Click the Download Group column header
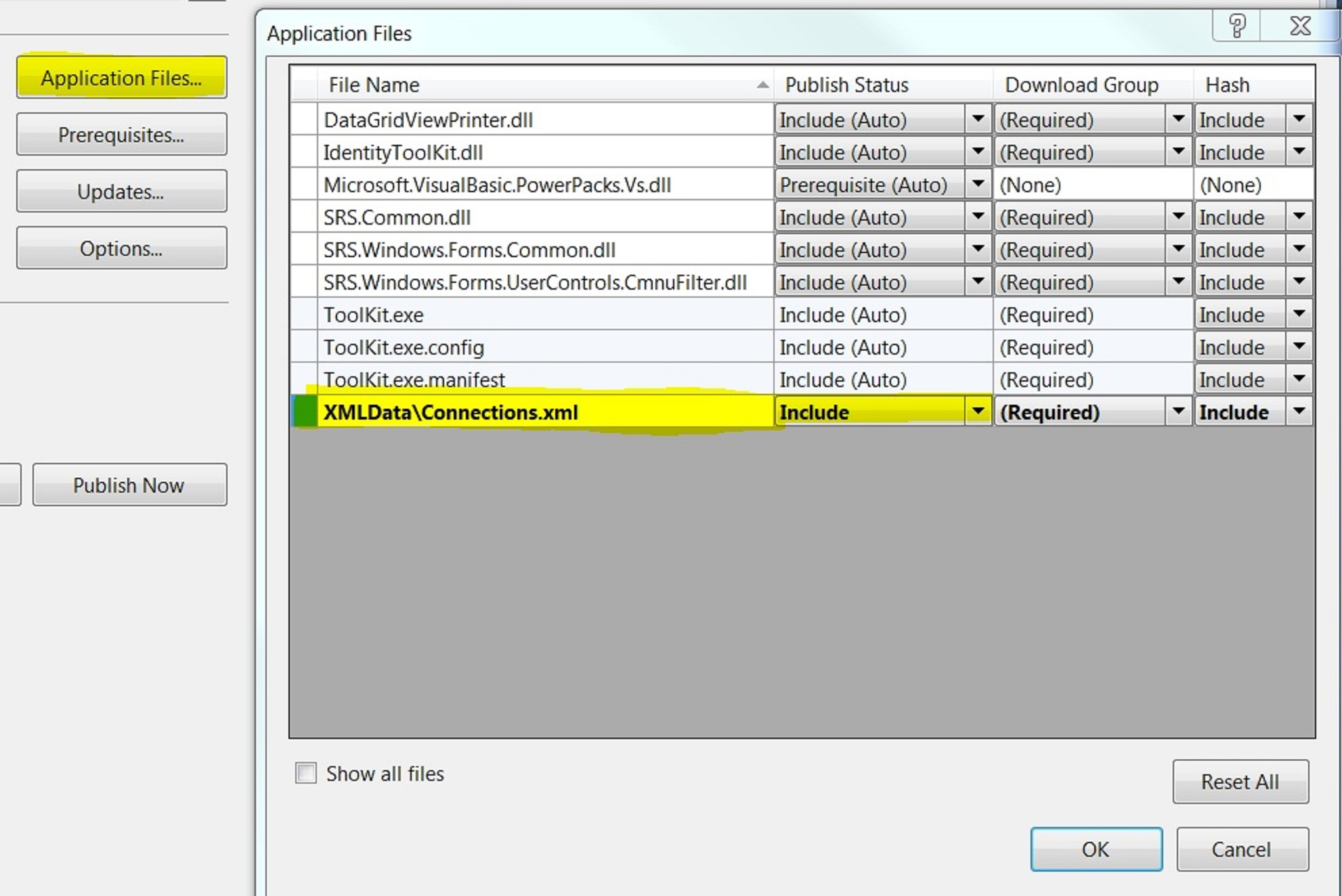The height and width of the screenshot is (896, 1342). 1081,85
